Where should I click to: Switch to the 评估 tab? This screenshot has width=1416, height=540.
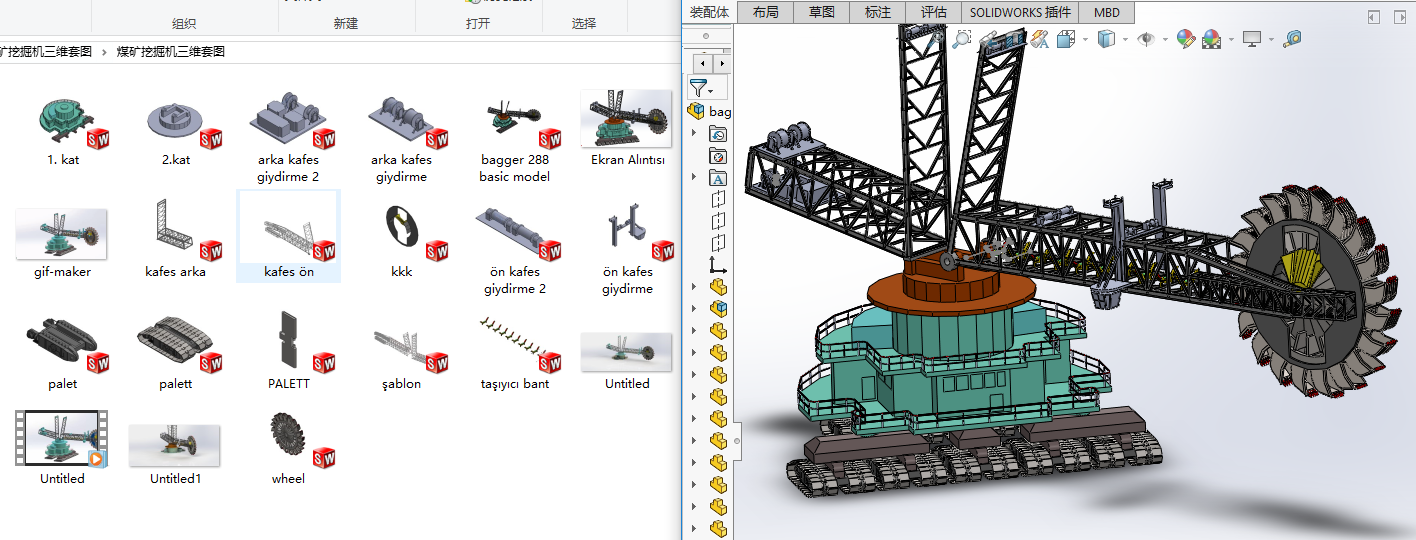(932, 12)
